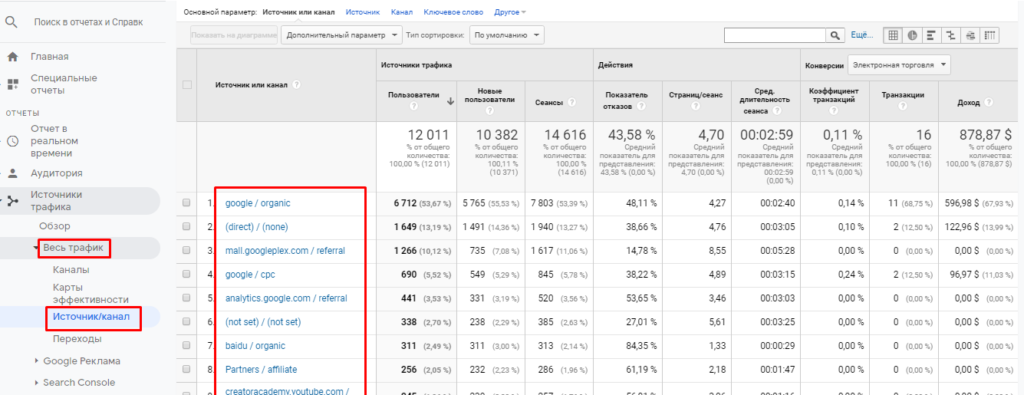Toggle the select-all checkbox in table header
Image resolution: width=1024 pixels, height=395 pixels.
[187, 85]
